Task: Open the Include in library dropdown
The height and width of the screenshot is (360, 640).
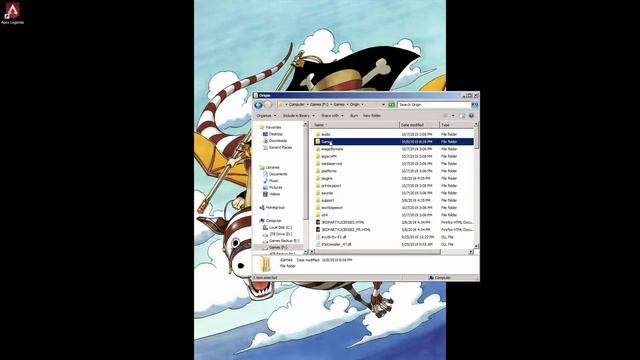Action: point(299,116)
